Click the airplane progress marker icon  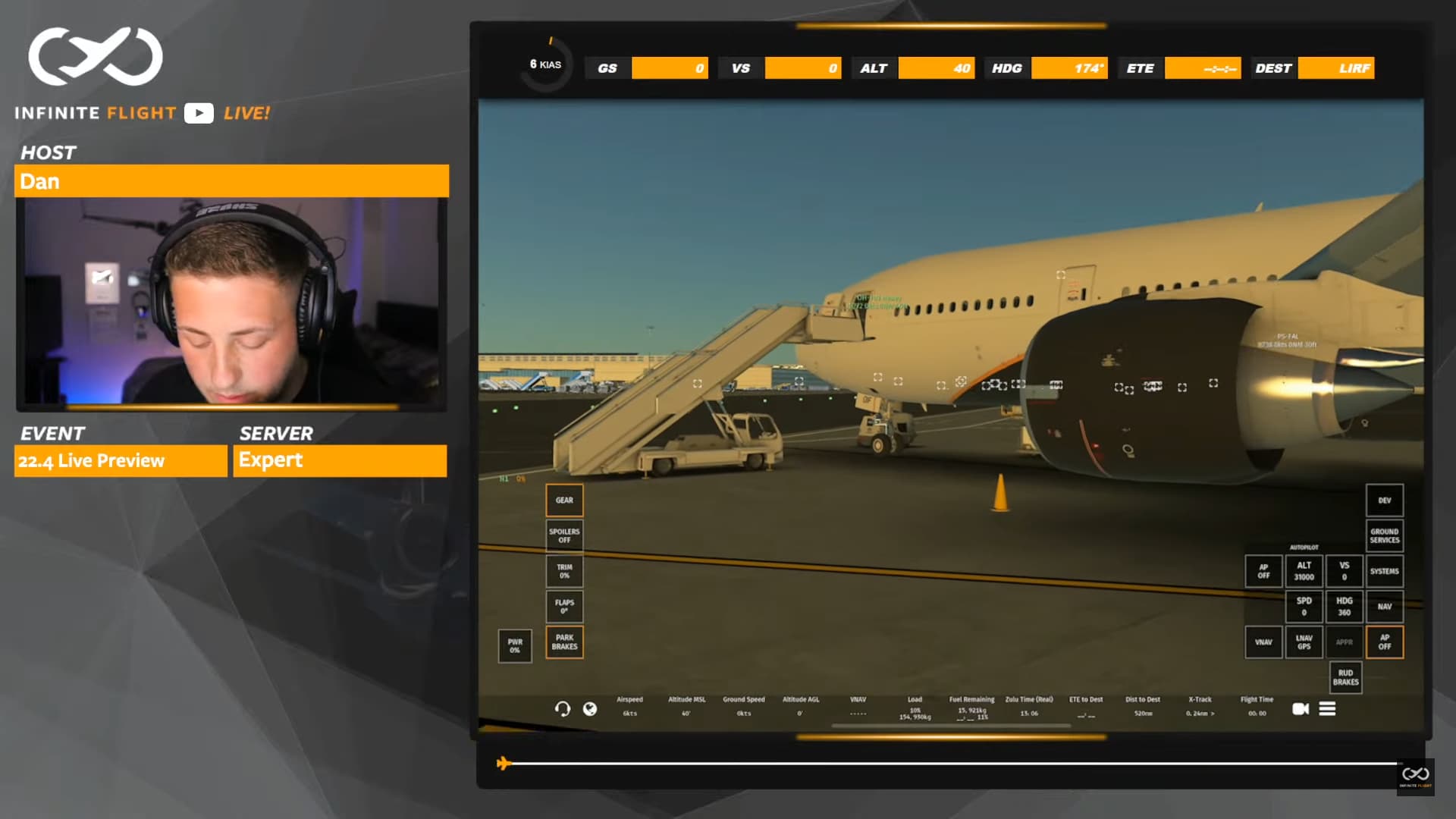[504, 763]
